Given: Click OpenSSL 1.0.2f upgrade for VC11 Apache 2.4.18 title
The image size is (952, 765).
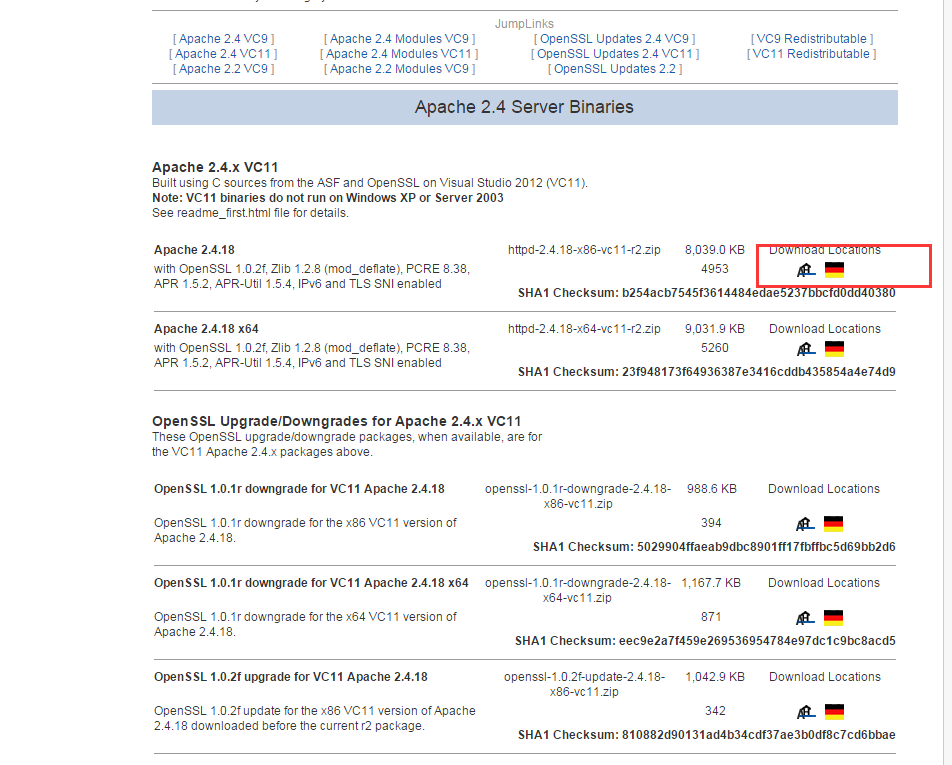Looking at the screenshot, I should tap(291, 677).
